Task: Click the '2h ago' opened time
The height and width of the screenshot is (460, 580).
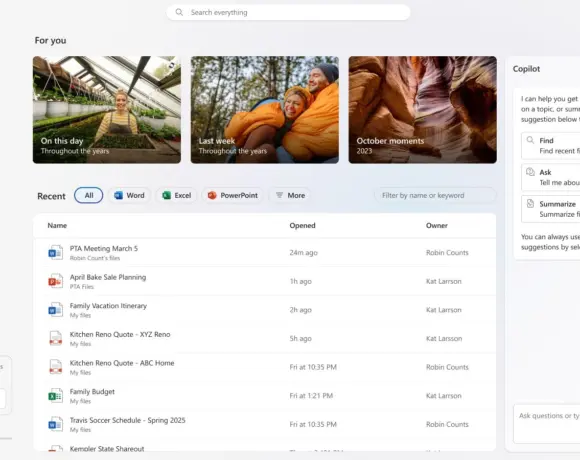Action: [x=300, y=310]
